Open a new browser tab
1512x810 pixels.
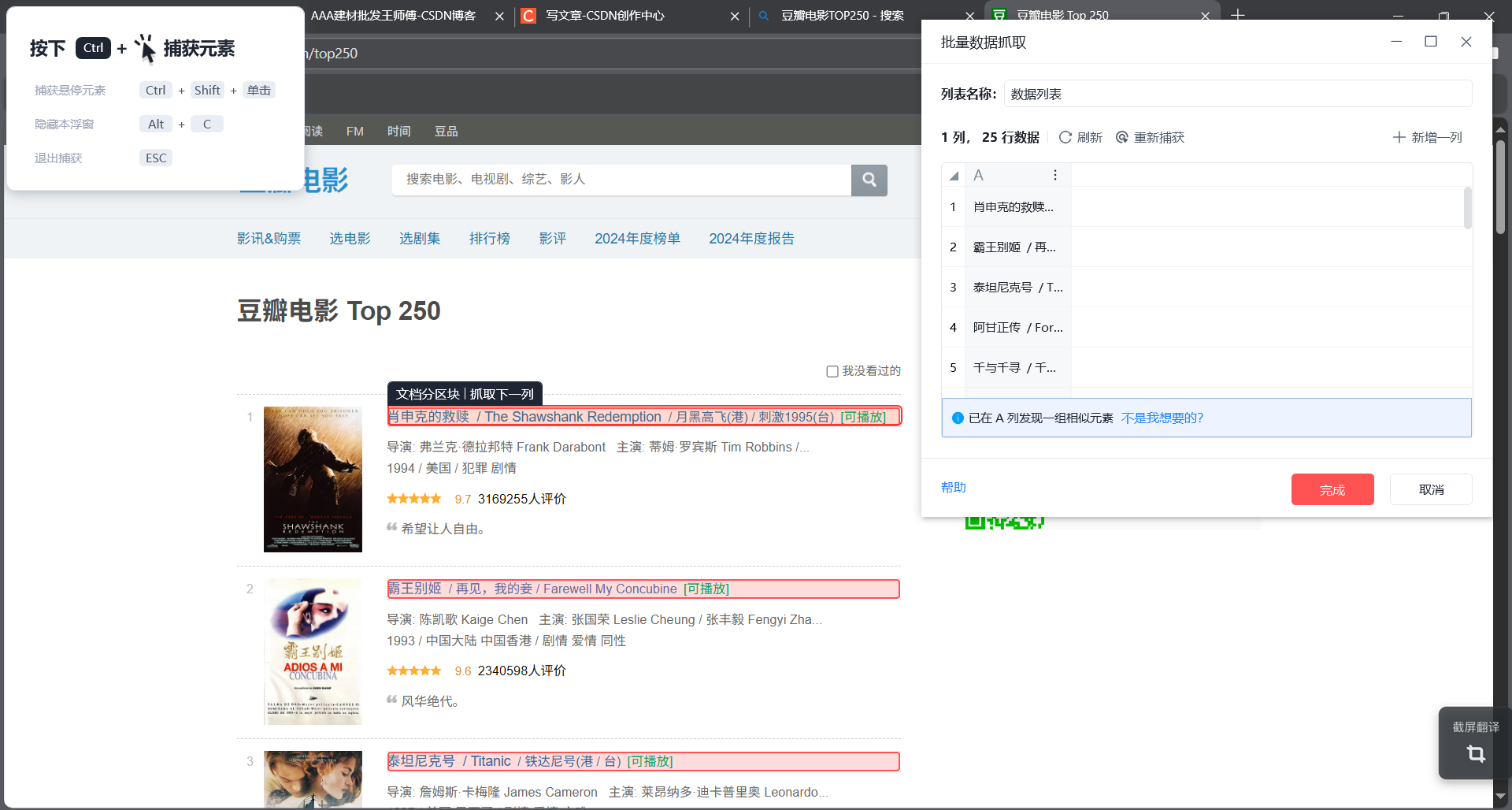[x=1238, y=15]
